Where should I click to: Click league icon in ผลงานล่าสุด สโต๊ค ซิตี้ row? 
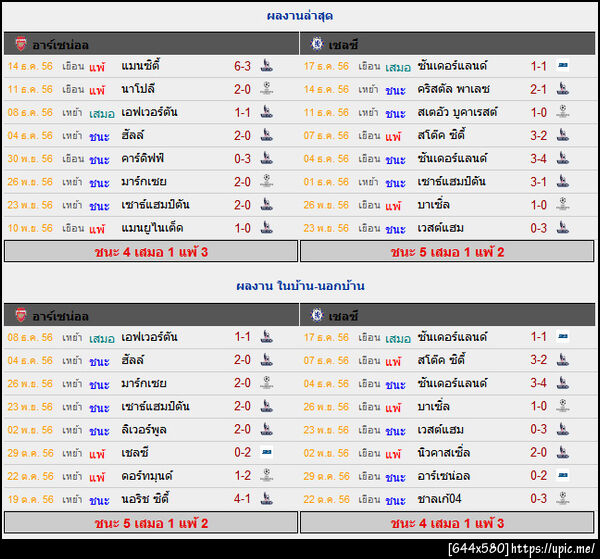pos(562,135)
